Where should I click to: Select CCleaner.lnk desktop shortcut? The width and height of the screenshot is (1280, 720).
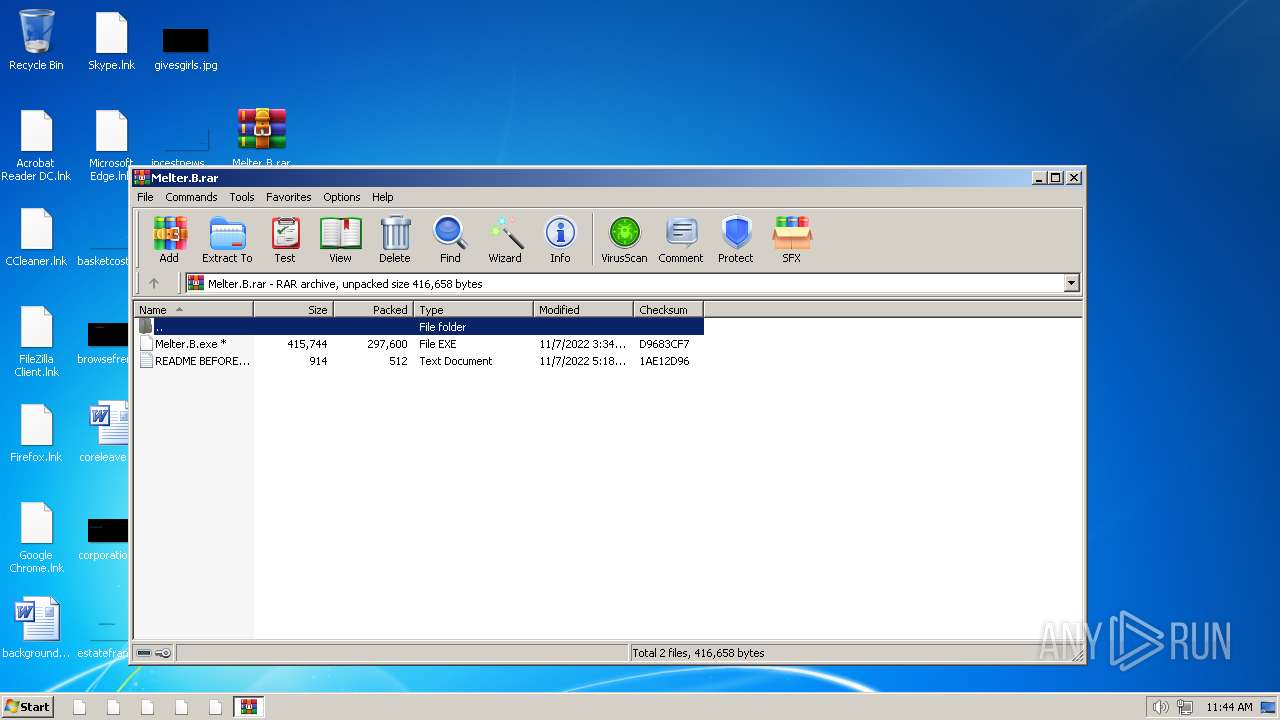pyautogui.click(x=36, y=237)
